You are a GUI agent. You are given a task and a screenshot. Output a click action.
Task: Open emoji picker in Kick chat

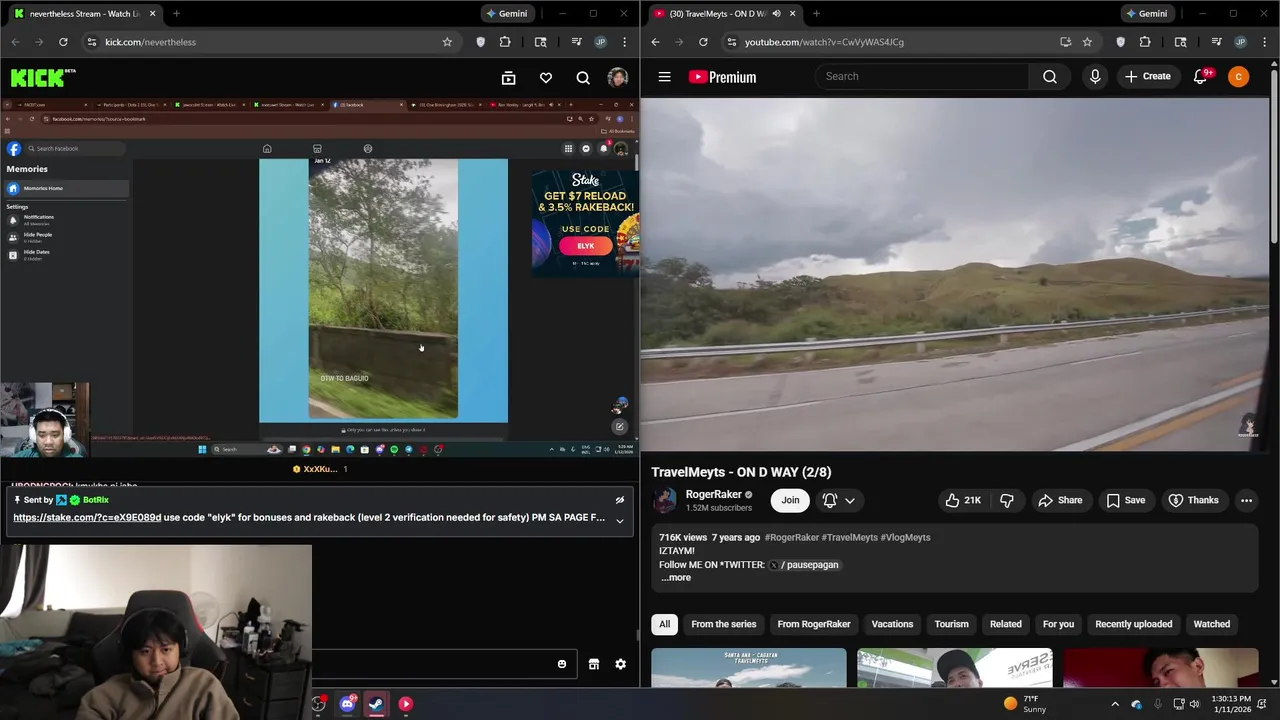[x=562, y=664]
